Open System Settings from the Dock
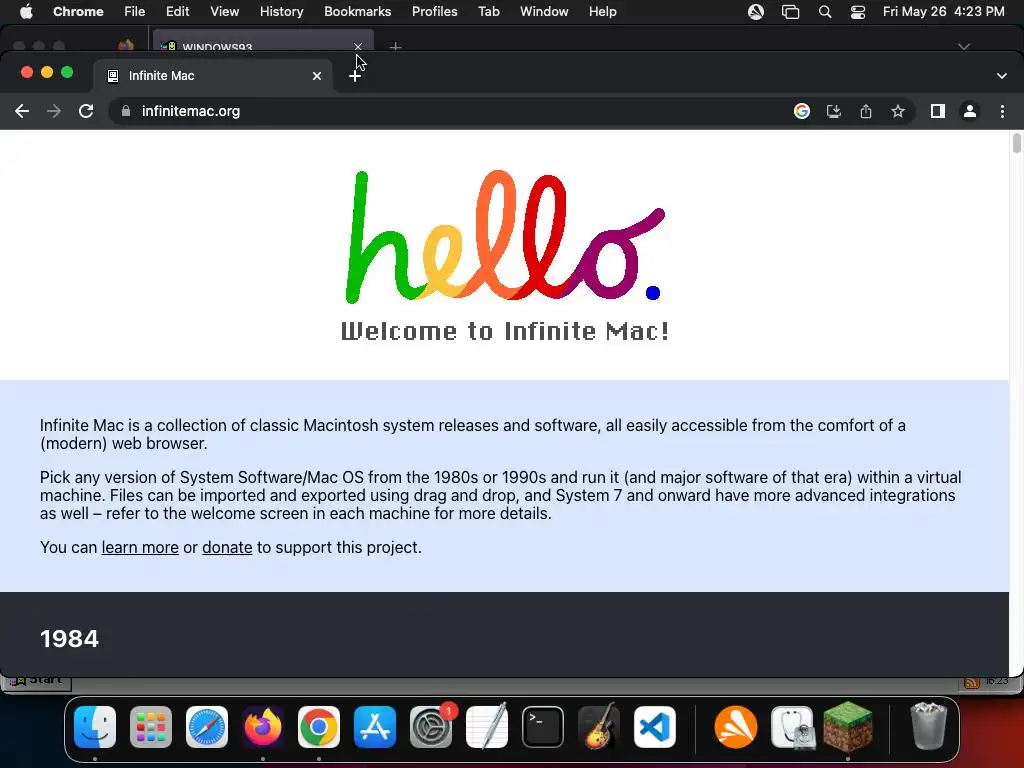The width and height of the screenshot is (1024, 768). 431,727
